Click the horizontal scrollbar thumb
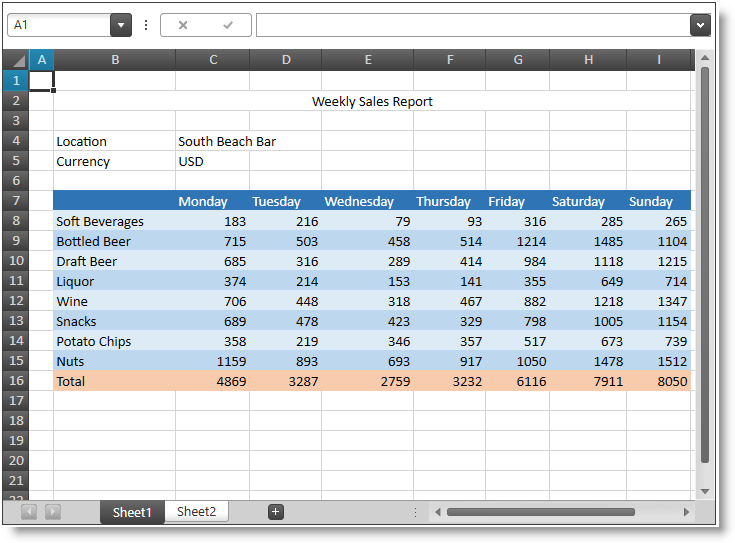The height and width of the screenshot is (543, 735). point(540,512)
